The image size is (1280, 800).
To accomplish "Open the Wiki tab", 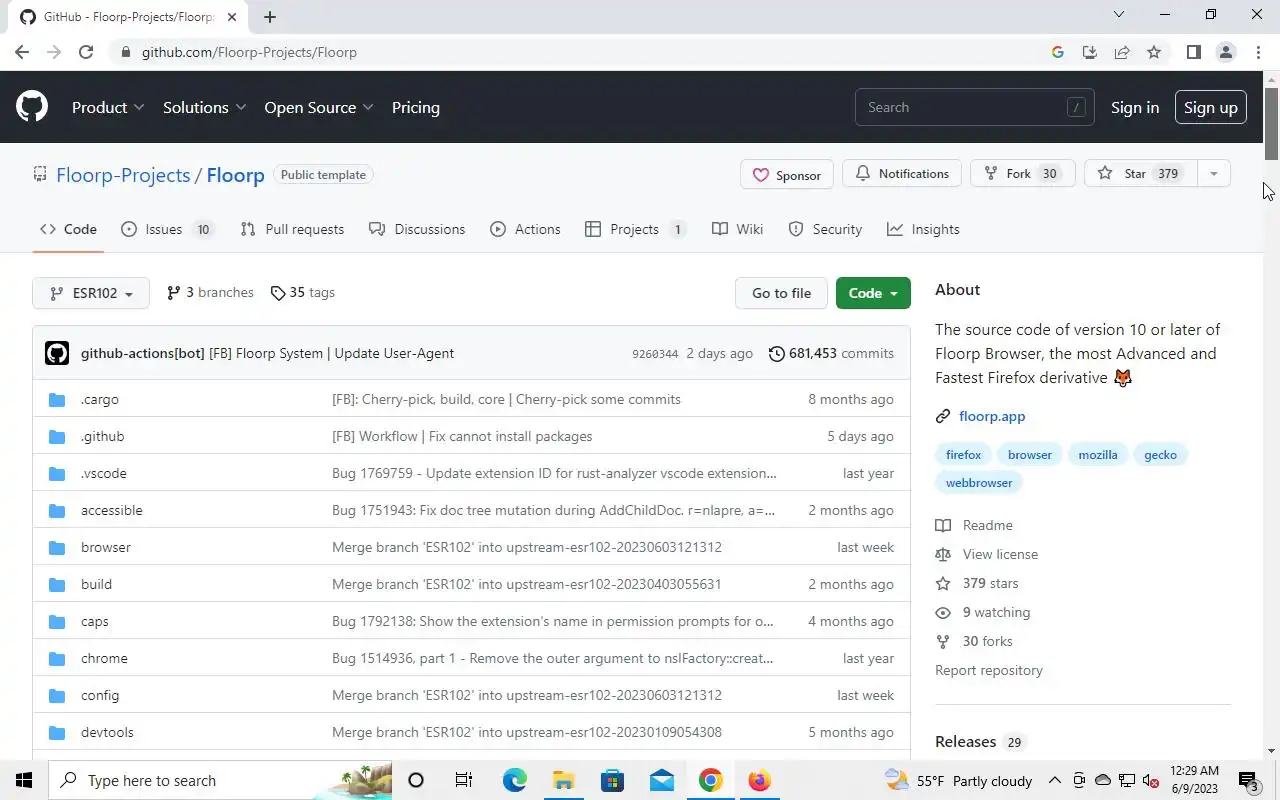I will (x=737, y=229).
